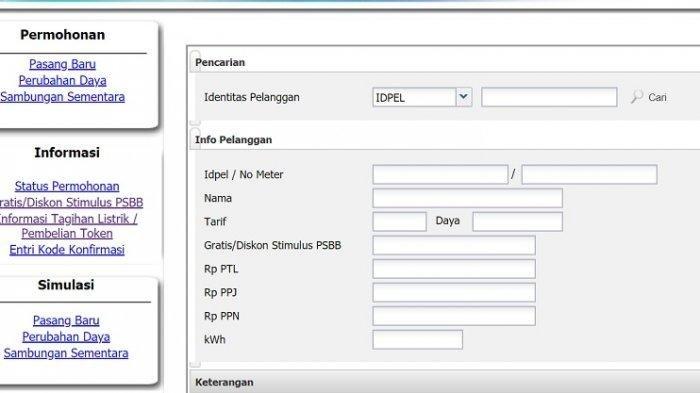
Task: Click the Cari search button text
Action: pos(657,97)
